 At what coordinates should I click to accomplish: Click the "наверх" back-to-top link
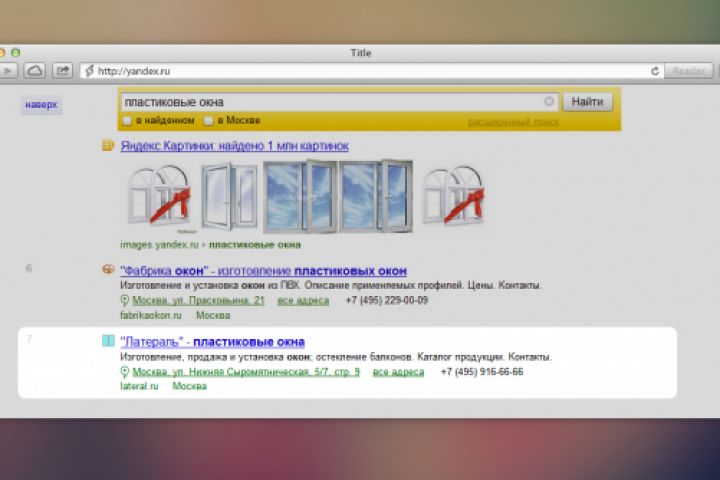point(41,105)
